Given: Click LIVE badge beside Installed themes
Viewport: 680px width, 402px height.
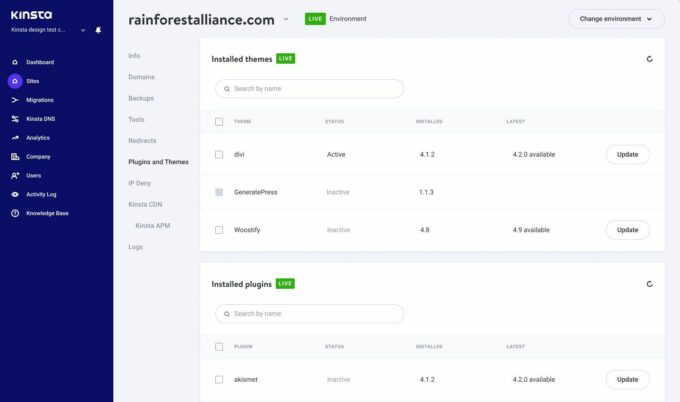Looking at the screenshot, I should [x=285, y=59].
